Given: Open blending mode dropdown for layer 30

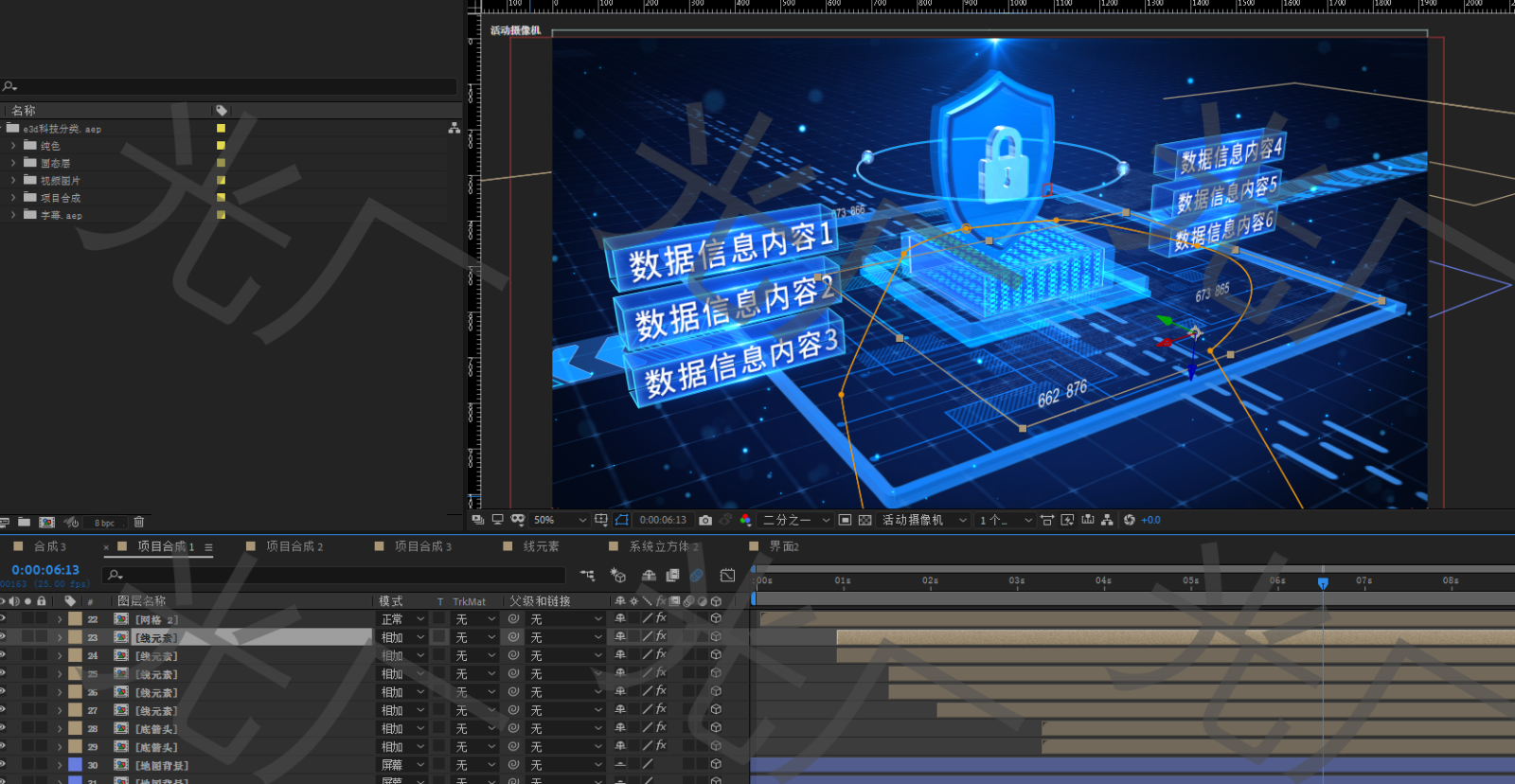Looking at the screenshot, I should pyautogui.click(x=402, y=764).
